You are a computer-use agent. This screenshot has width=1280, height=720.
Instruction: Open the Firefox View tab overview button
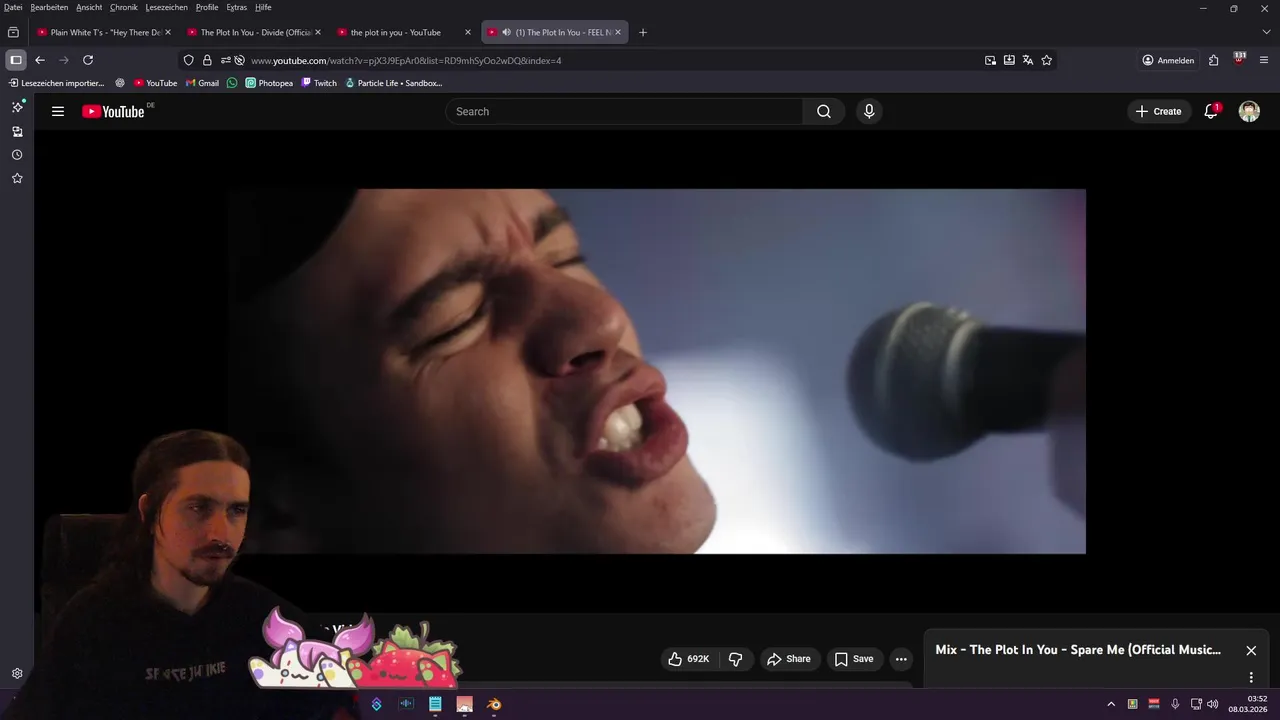tap(13, 32)
